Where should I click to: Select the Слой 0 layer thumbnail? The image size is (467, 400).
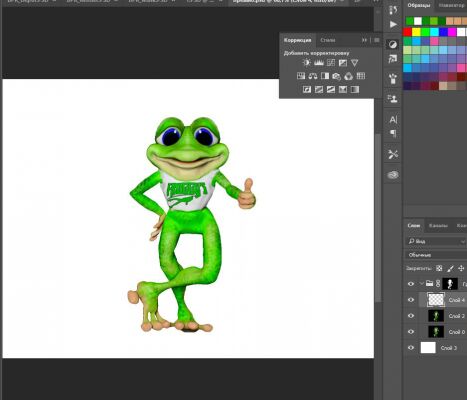(x=436, y=332)
